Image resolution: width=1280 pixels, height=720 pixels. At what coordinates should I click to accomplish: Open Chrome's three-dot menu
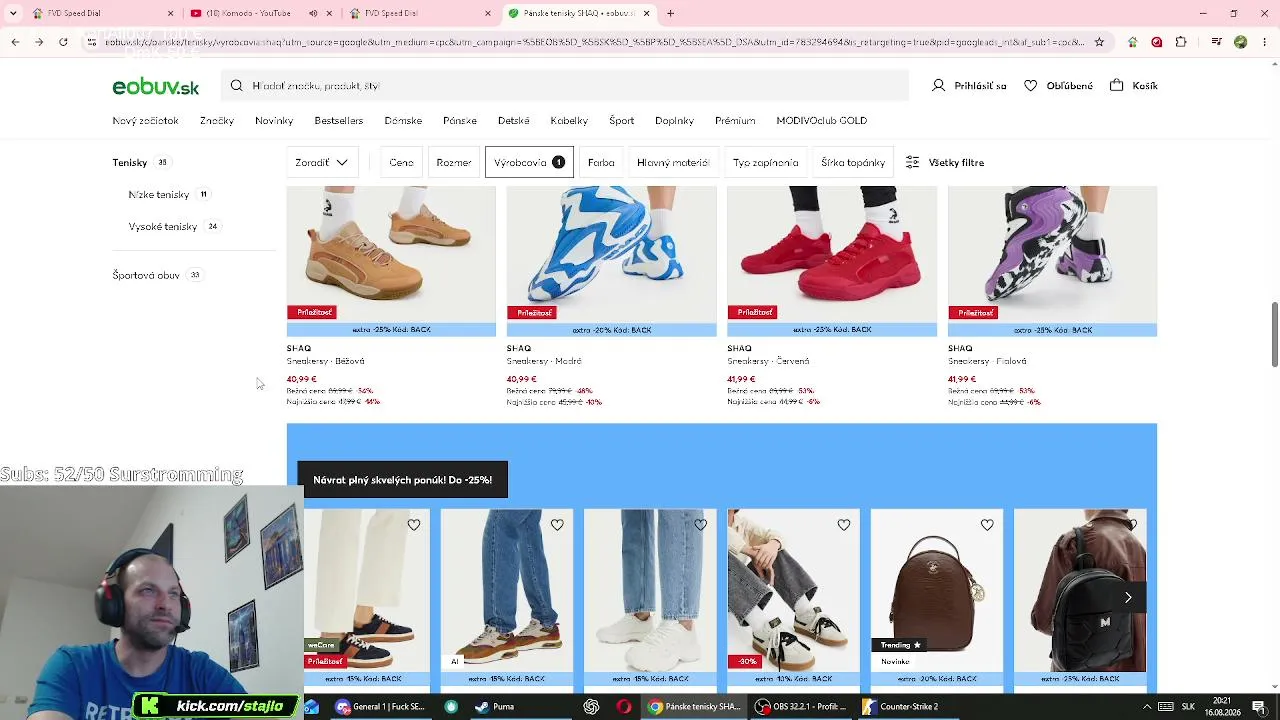click(x=1263, y=42)
